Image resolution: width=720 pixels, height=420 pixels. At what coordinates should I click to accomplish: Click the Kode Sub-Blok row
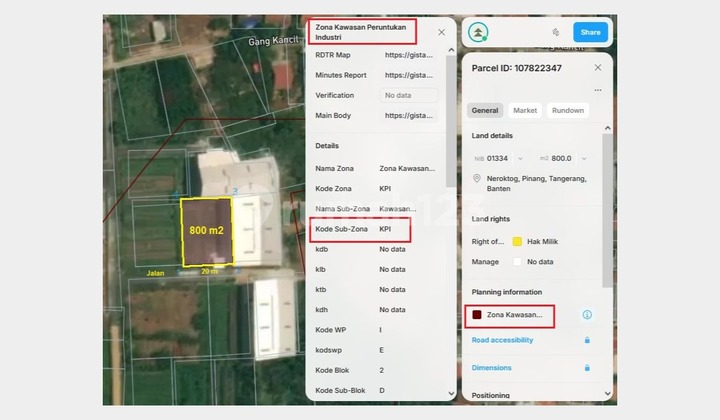pyautogui.click(x=376, y=391)
